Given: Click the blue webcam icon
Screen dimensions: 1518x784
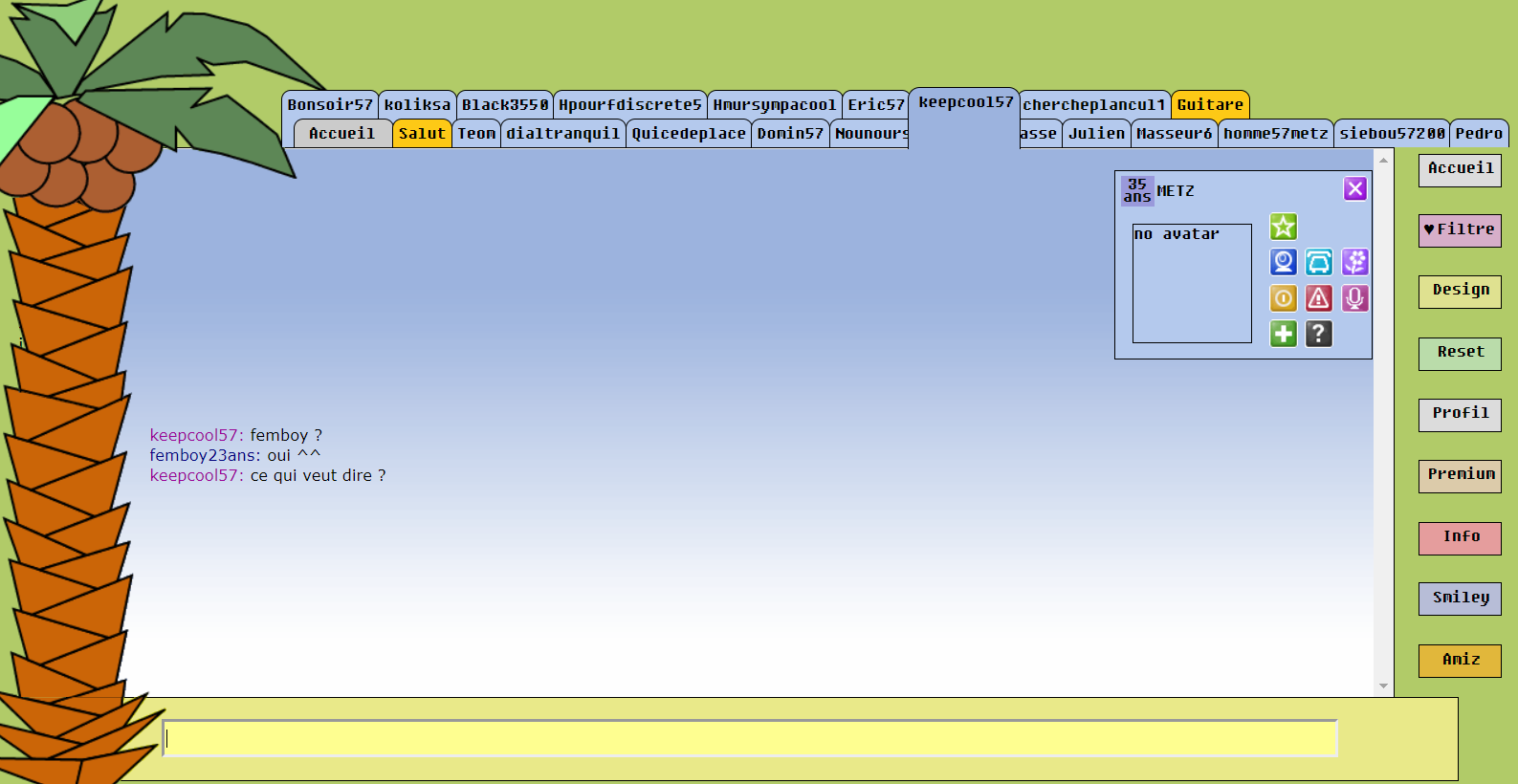Looking at the screenshot, I should 1283,262.
